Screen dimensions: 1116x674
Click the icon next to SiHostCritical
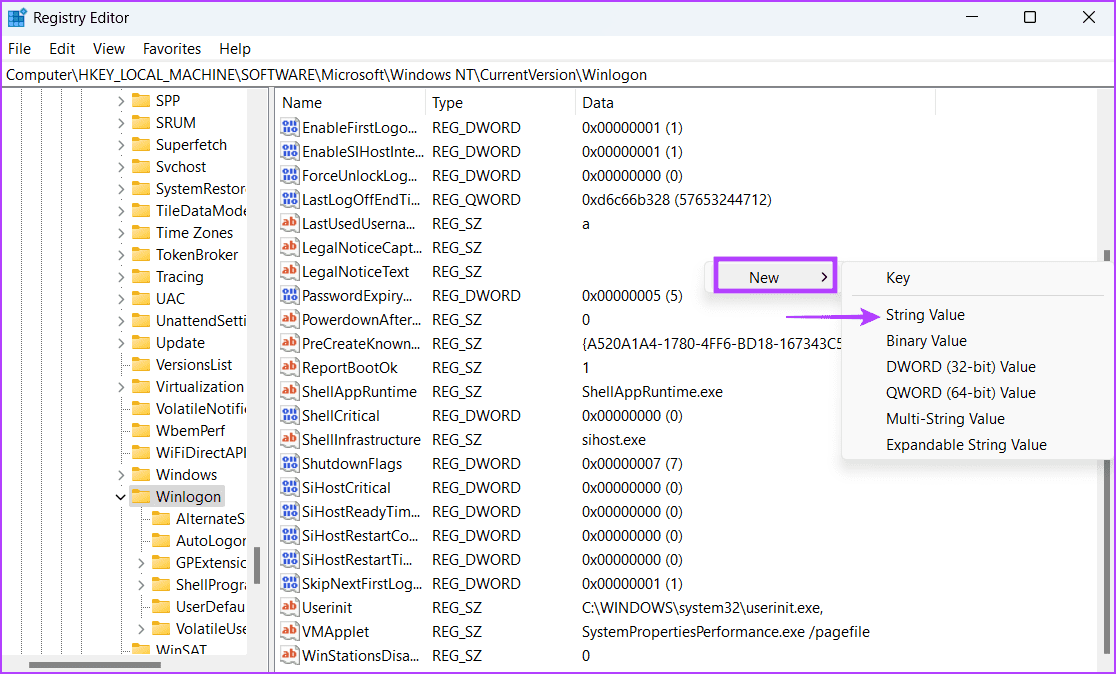289,488
